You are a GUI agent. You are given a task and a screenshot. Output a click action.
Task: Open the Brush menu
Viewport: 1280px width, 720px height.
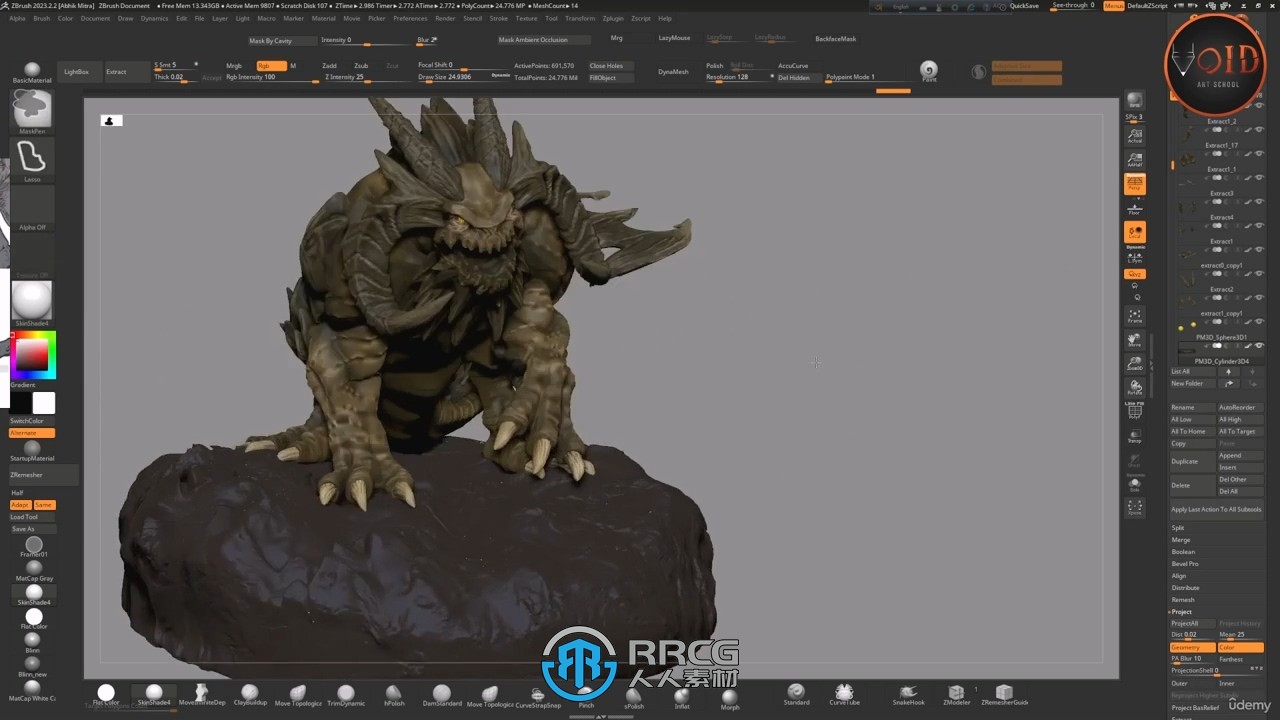pyautogui.click(x=42, y=18)
